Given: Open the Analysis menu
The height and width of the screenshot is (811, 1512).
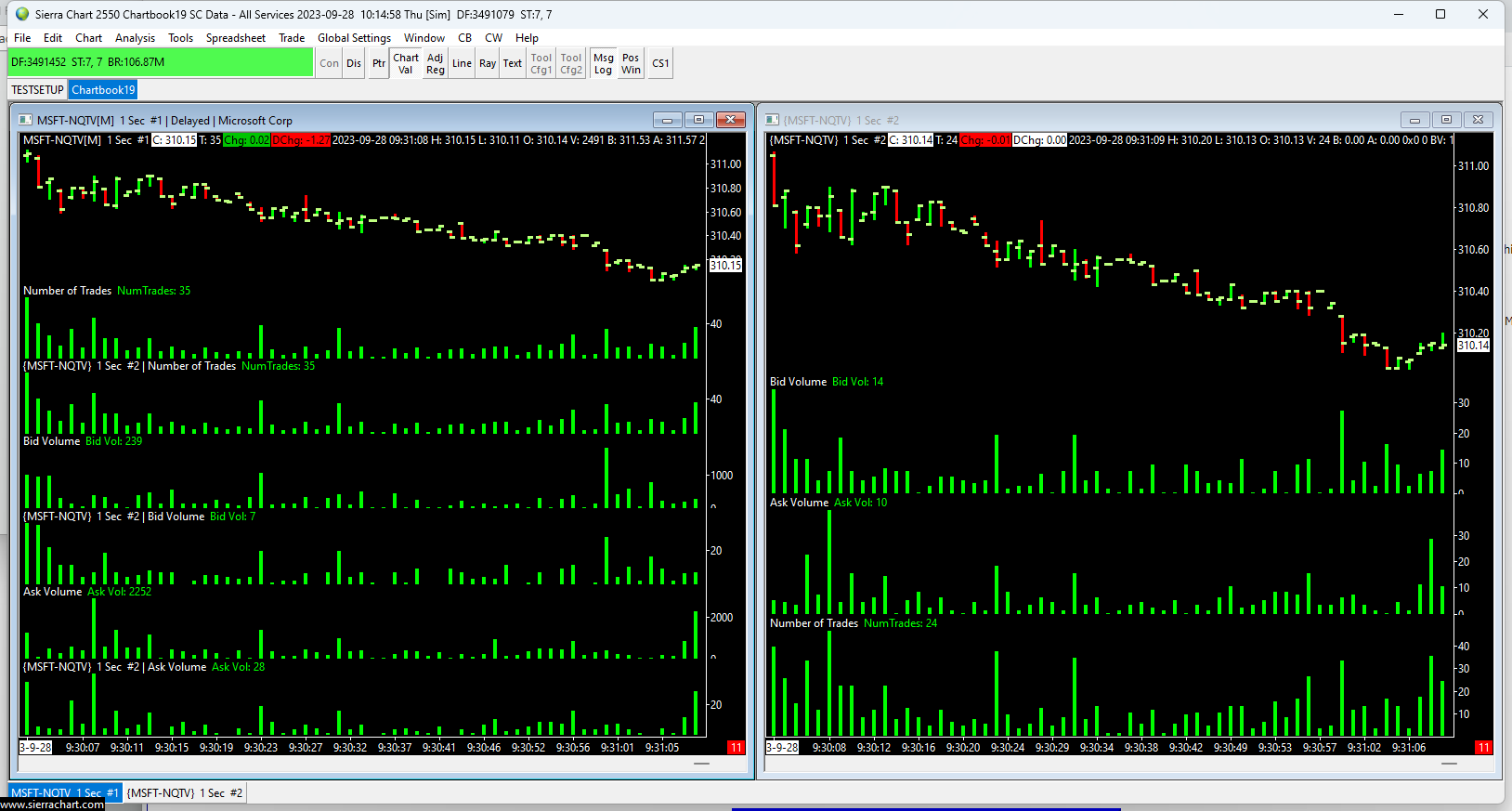Looking at the screenshot, I should coord(135,38).
